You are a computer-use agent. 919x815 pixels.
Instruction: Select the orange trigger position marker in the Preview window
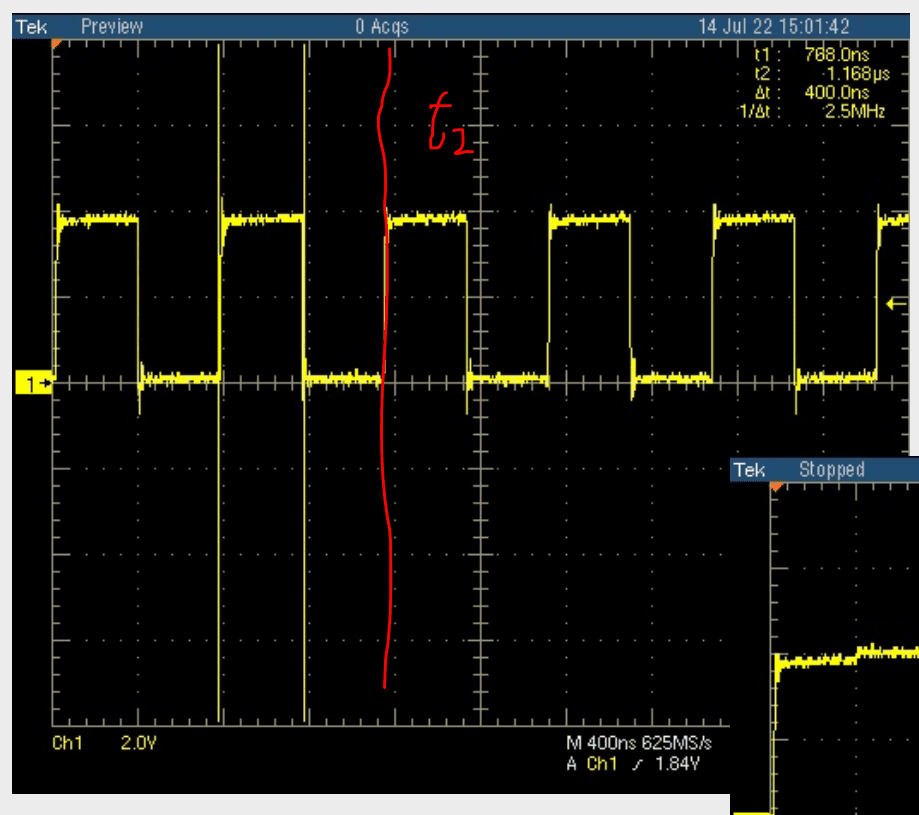pos(56,44)
